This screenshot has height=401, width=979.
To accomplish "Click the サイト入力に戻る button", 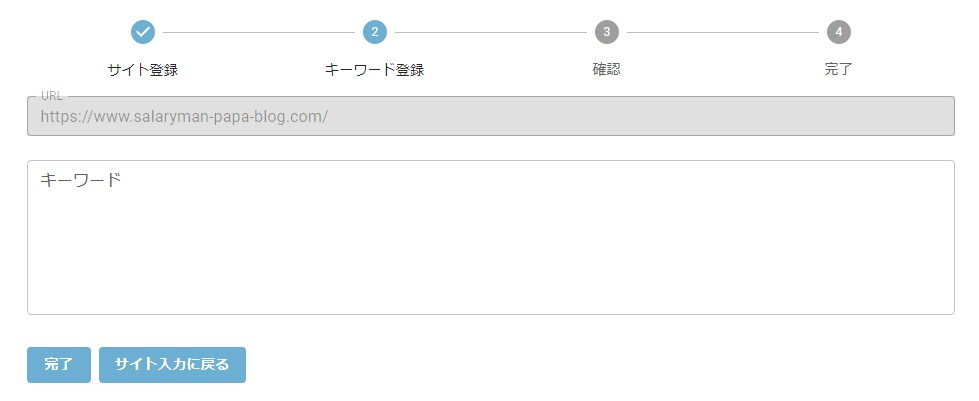I will pos(172,365).
